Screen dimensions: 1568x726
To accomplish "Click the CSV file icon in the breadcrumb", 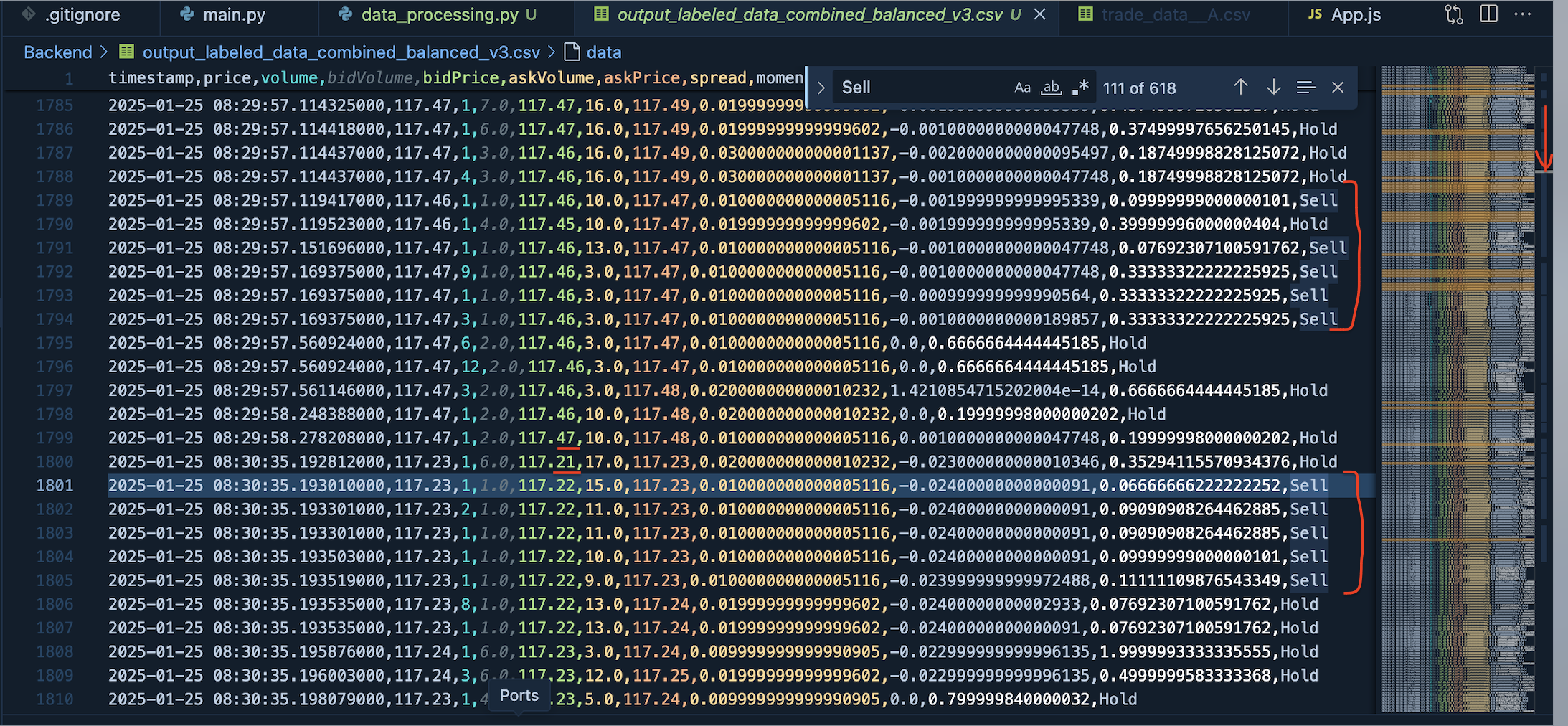I will tap(127, 52).
